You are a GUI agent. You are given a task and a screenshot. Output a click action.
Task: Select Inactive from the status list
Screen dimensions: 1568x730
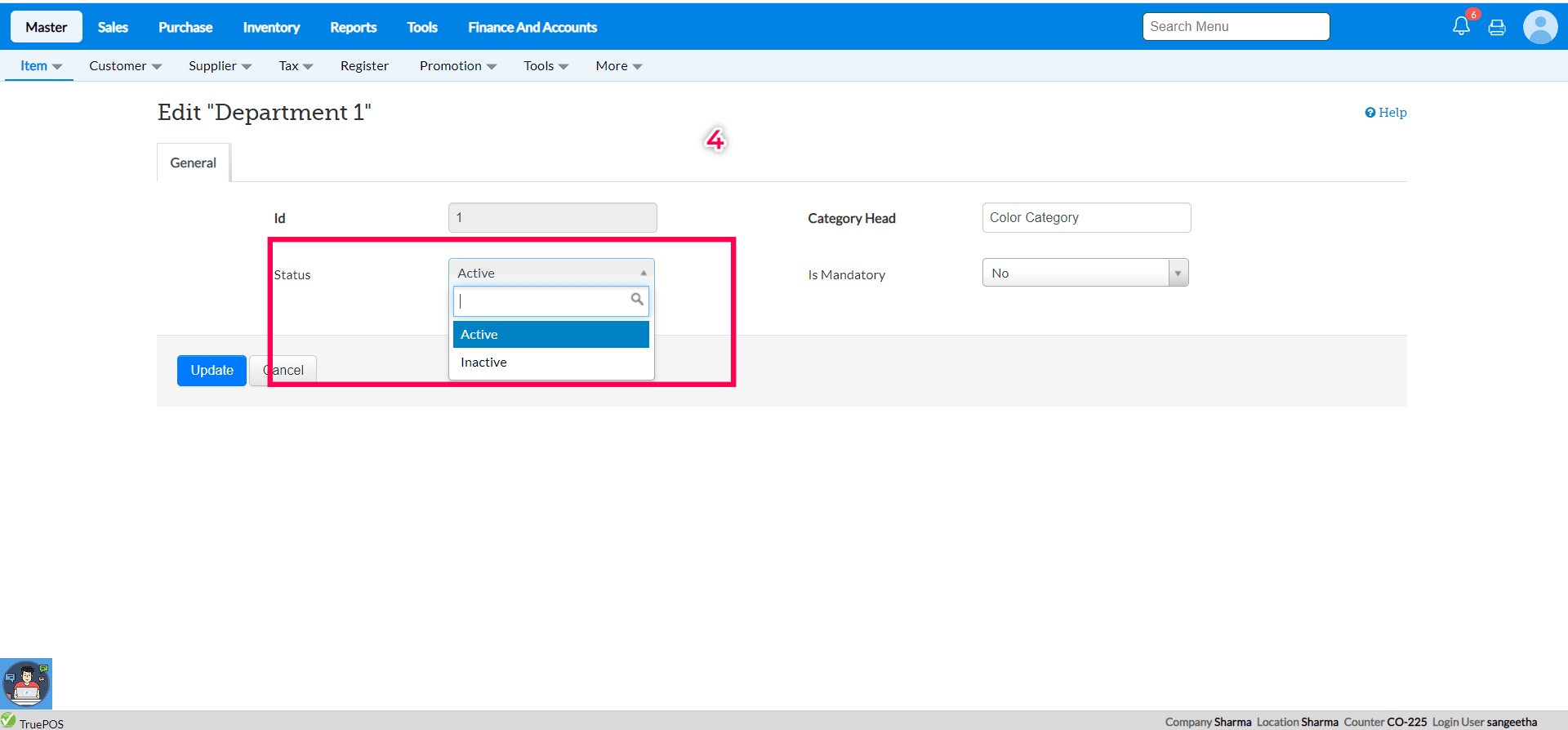pyautogui.click(x=483, y=363)
